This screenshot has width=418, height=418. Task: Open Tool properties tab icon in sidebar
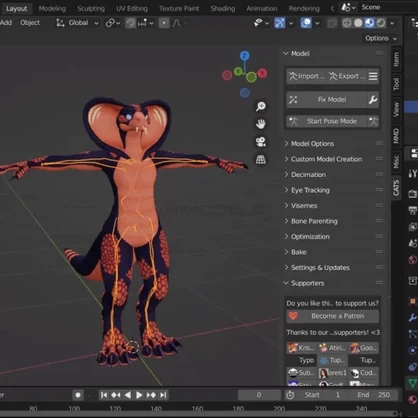[412, 173]
